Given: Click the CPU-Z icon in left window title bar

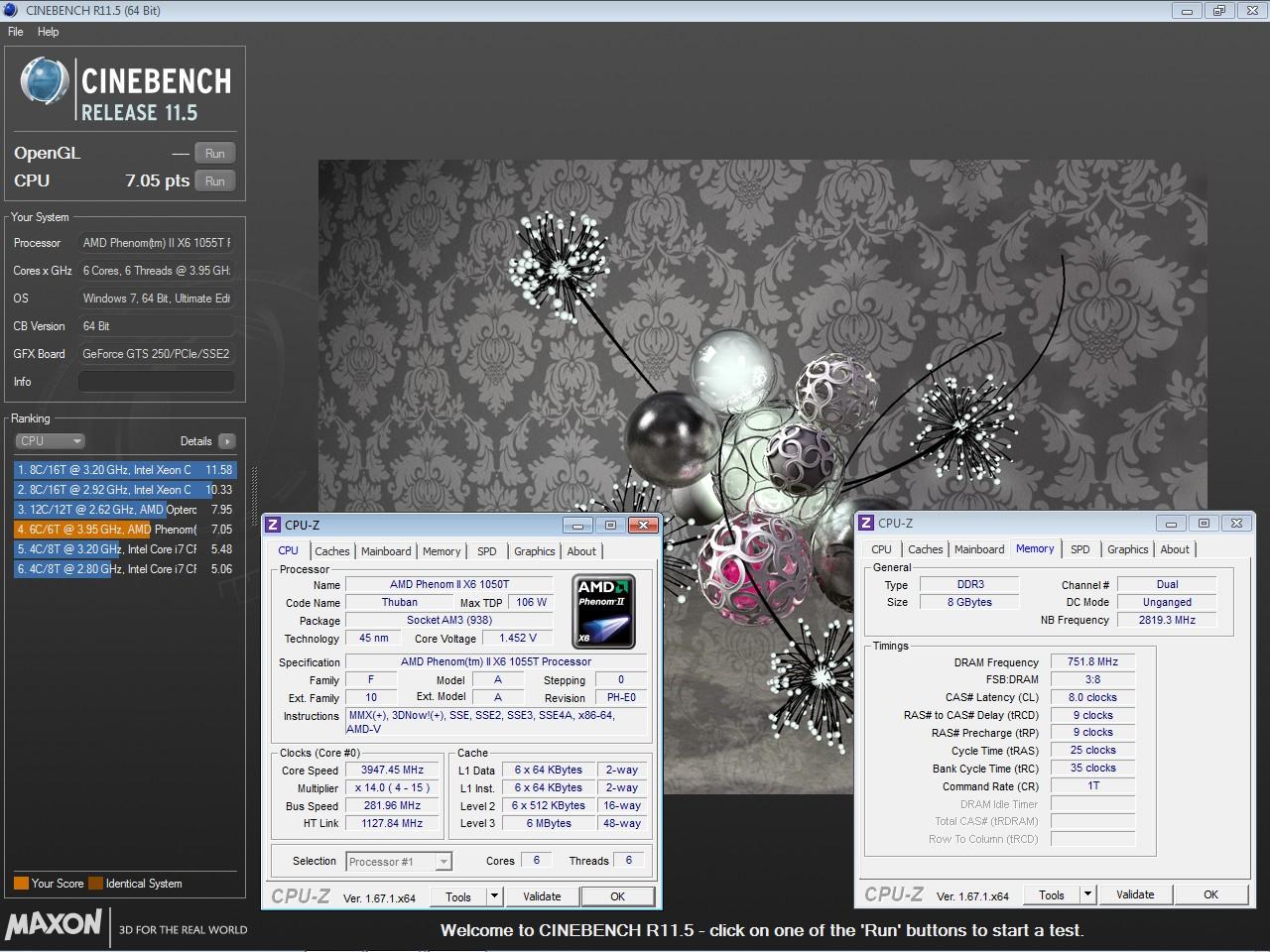Looking at the screenshot, I should click(x=274, y=525).
